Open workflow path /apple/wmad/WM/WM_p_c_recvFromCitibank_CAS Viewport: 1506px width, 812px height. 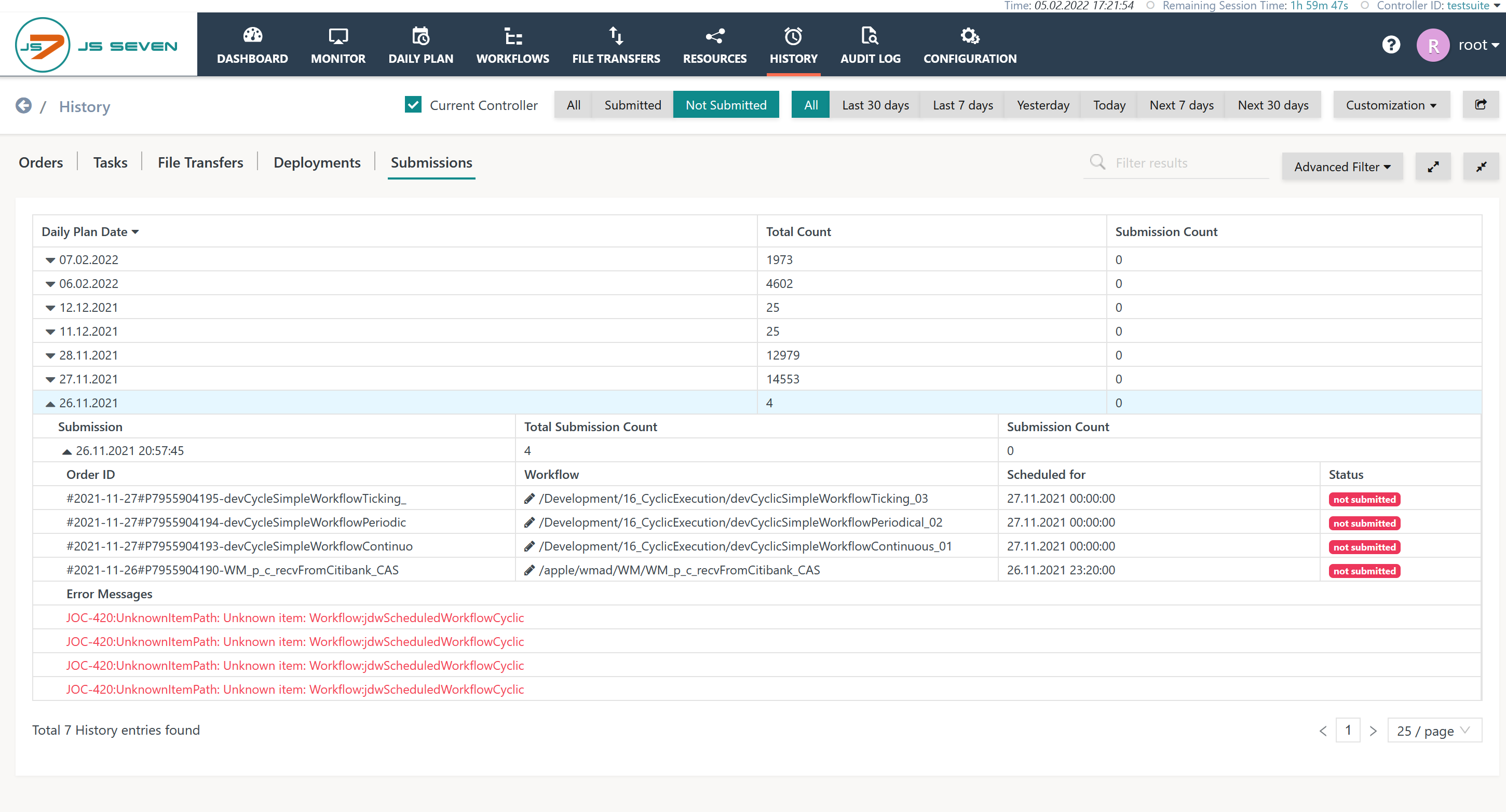[x=680, y=570]
